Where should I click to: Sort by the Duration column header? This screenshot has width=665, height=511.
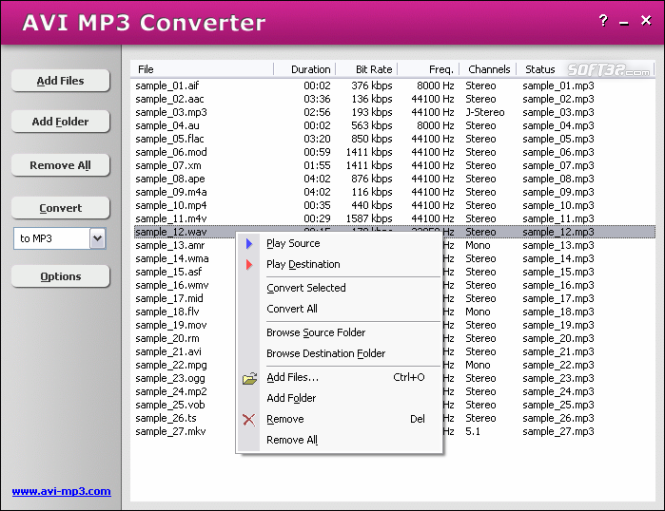305,69
